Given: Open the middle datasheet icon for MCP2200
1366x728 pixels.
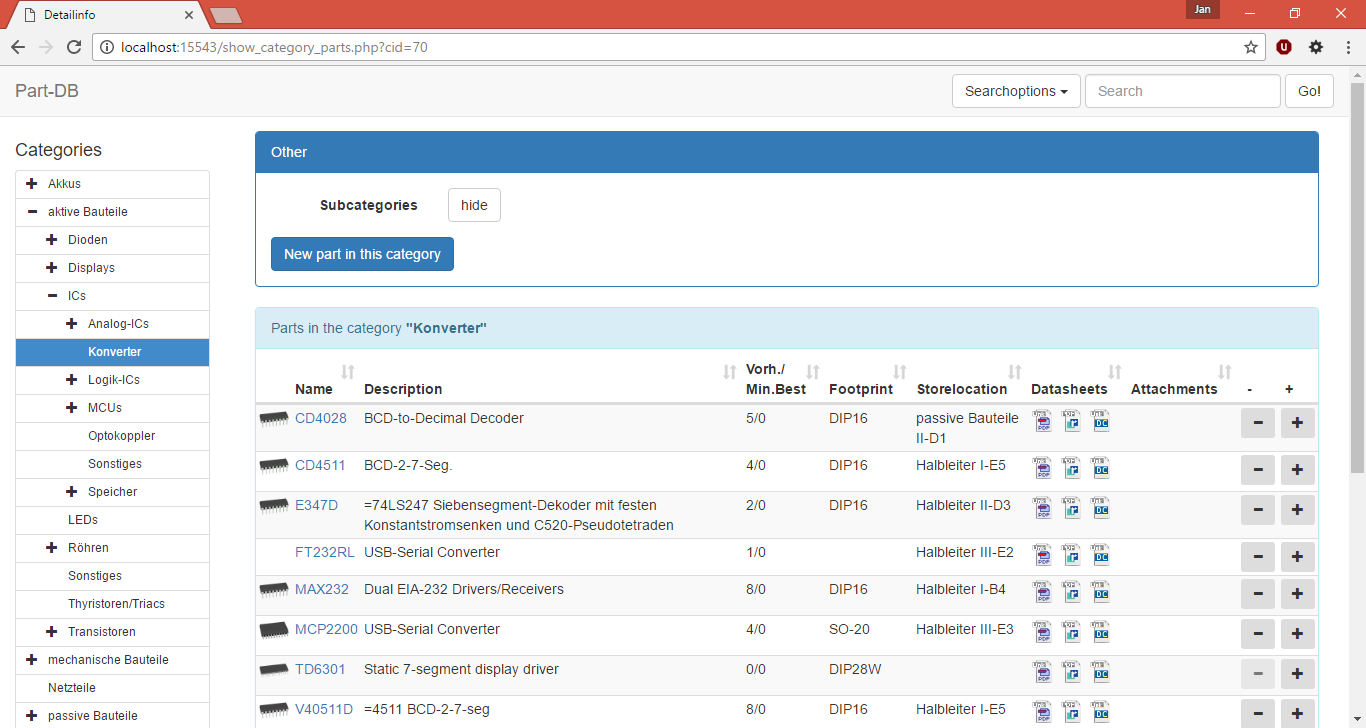Looking at the screenshot, I should (x=1072, y=631).
